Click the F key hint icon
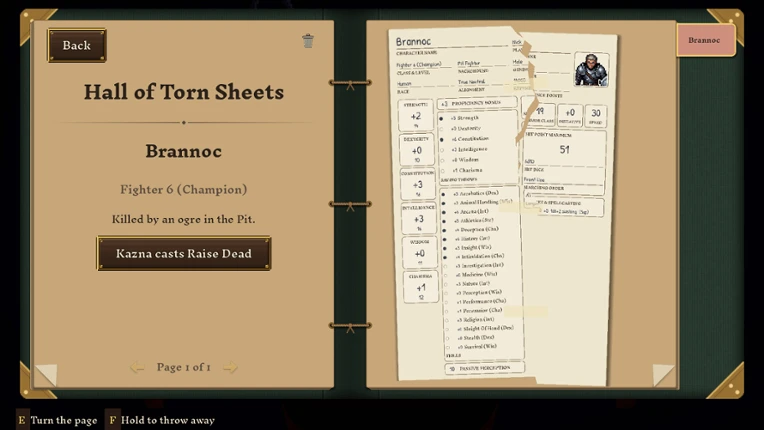The height and width of the screenshot is (430, 764). click(x=113, y=420)
